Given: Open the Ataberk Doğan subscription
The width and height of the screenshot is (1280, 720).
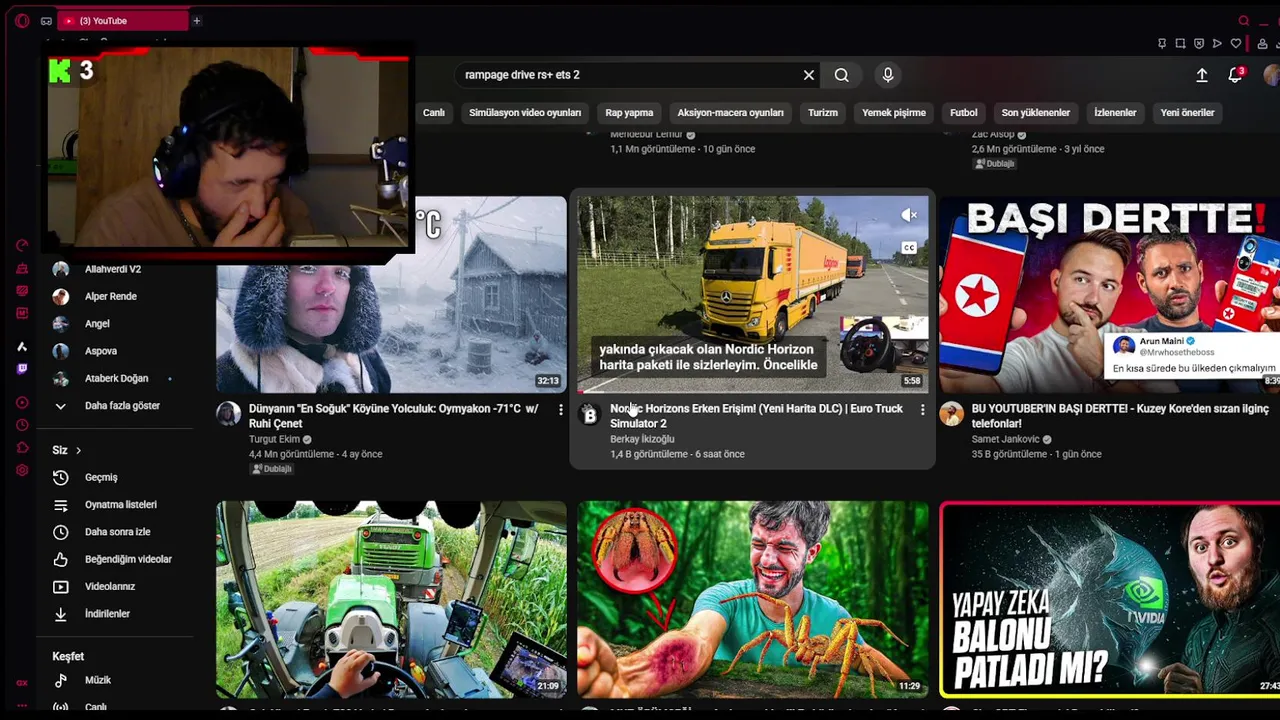Looking at the screenshot, I should click(x=115, y=379).
